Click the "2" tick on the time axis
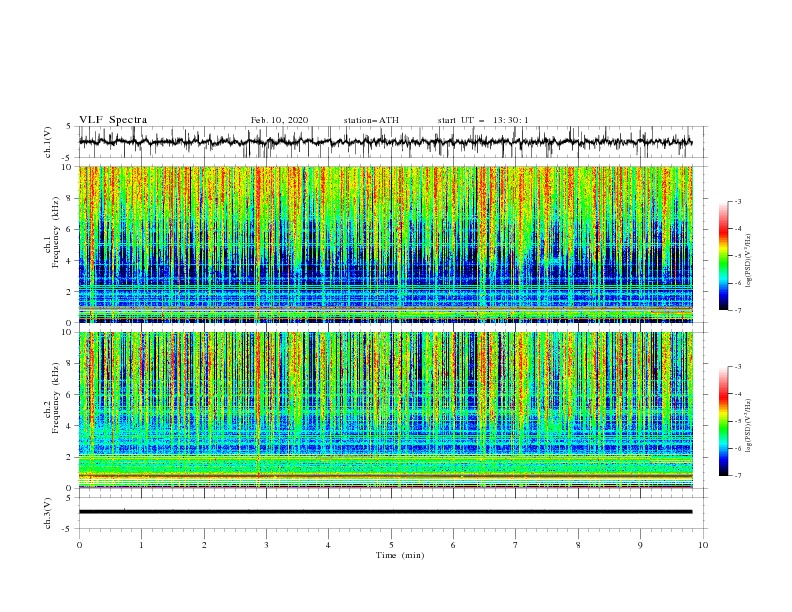The image size is (792, 612). pos(204,545)
